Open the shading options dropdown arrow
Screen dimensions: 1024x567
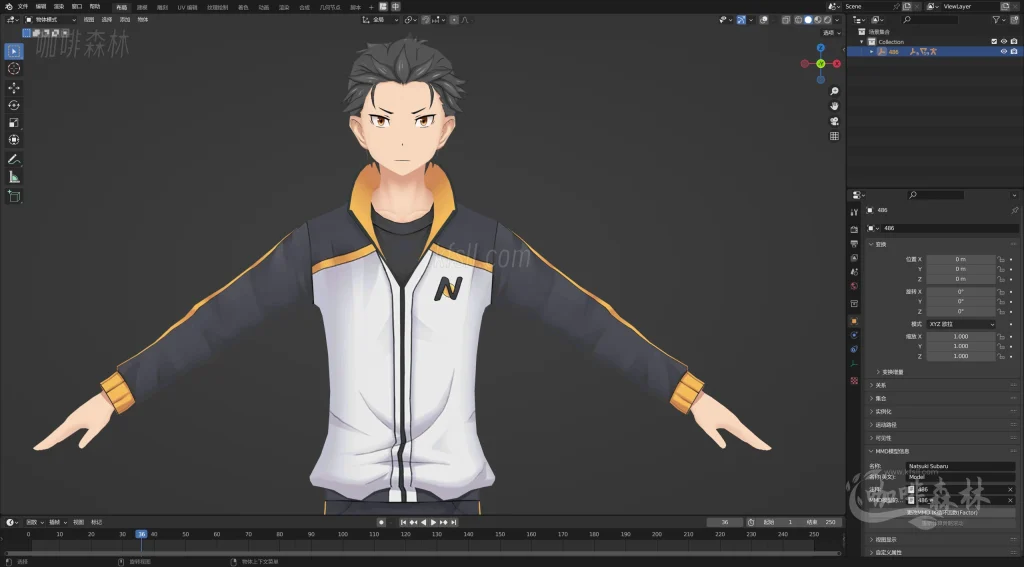coord(837,20)
